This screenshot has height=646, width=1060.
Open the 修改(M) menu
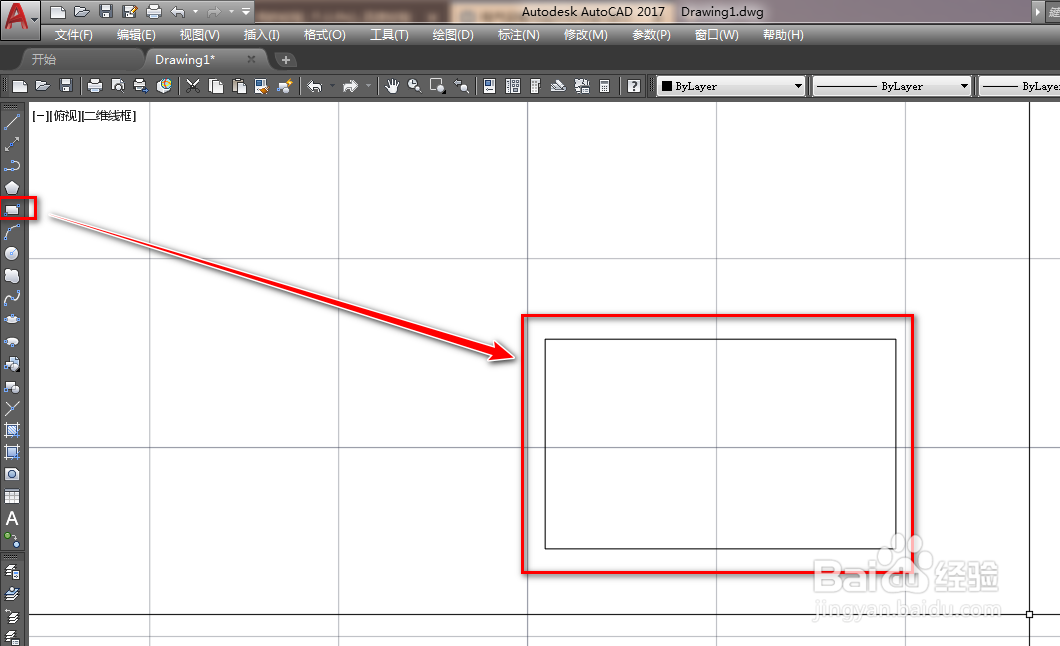pos(585,34)
